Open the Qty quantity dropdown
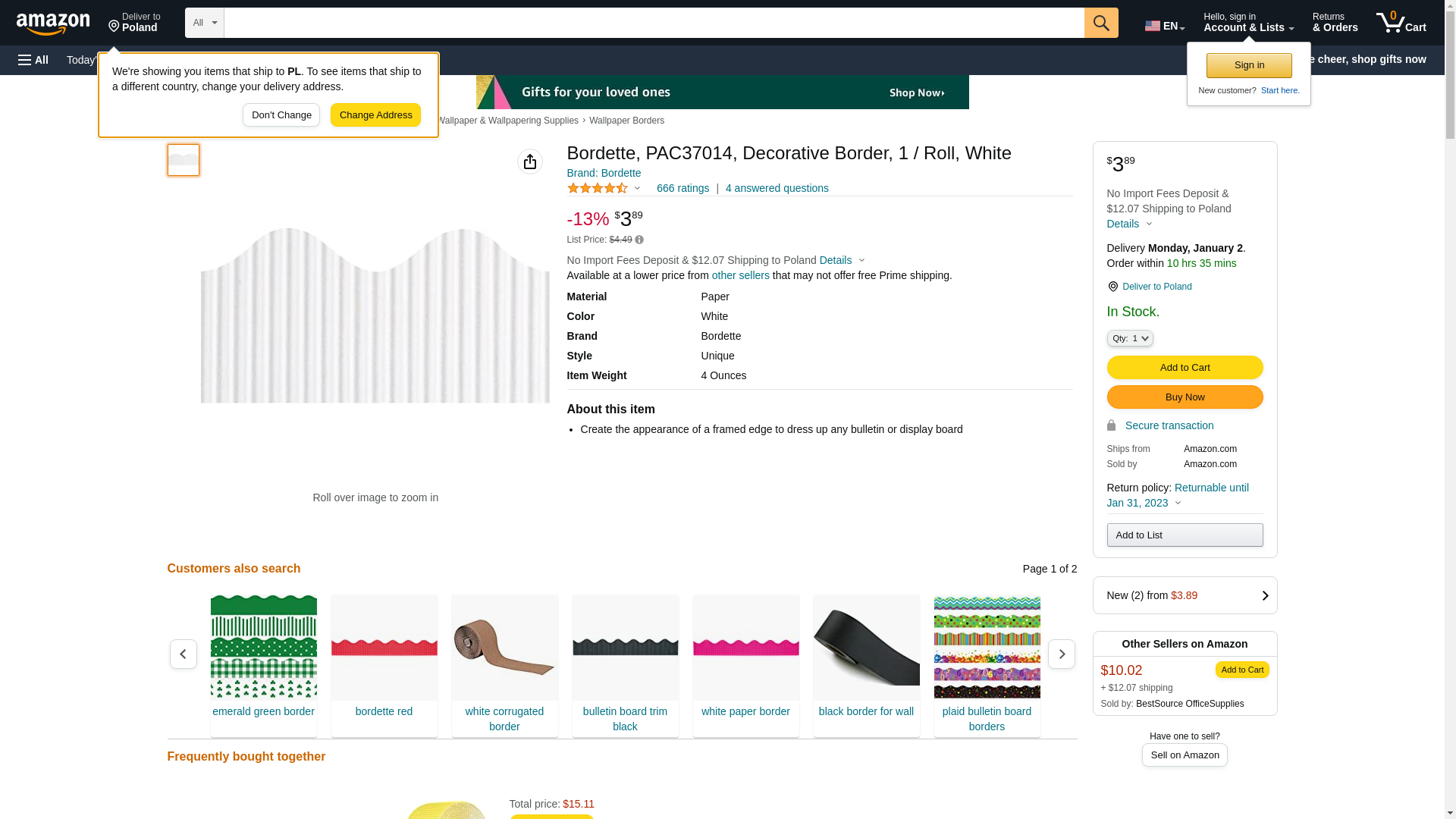 (x=1129, y=338)
